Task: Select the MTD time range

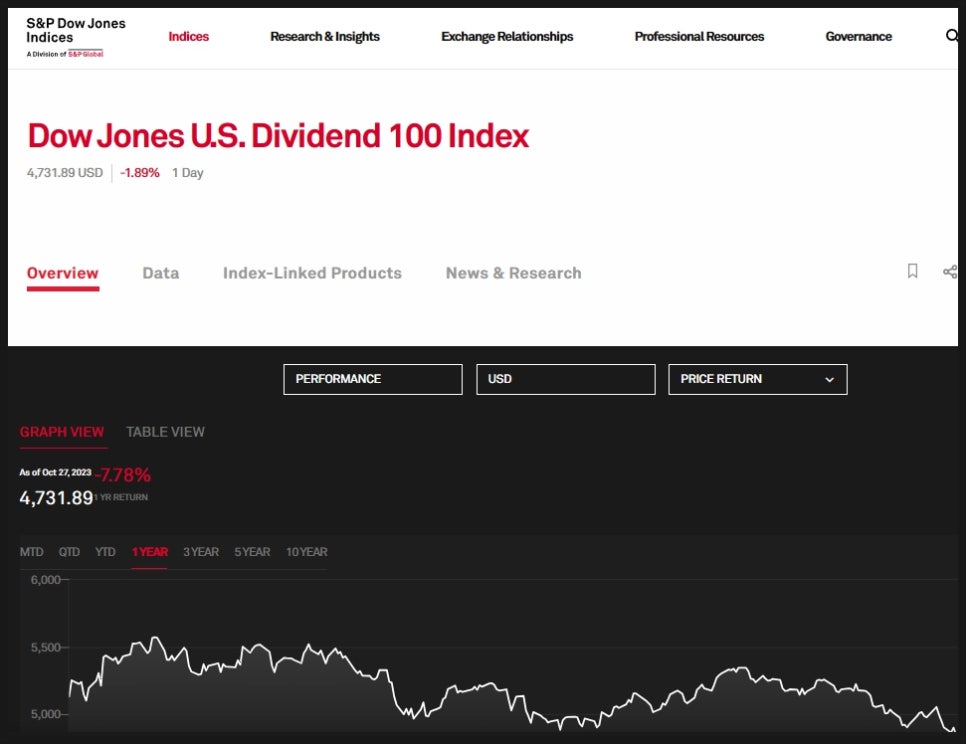Action: [x=31, y=552]
